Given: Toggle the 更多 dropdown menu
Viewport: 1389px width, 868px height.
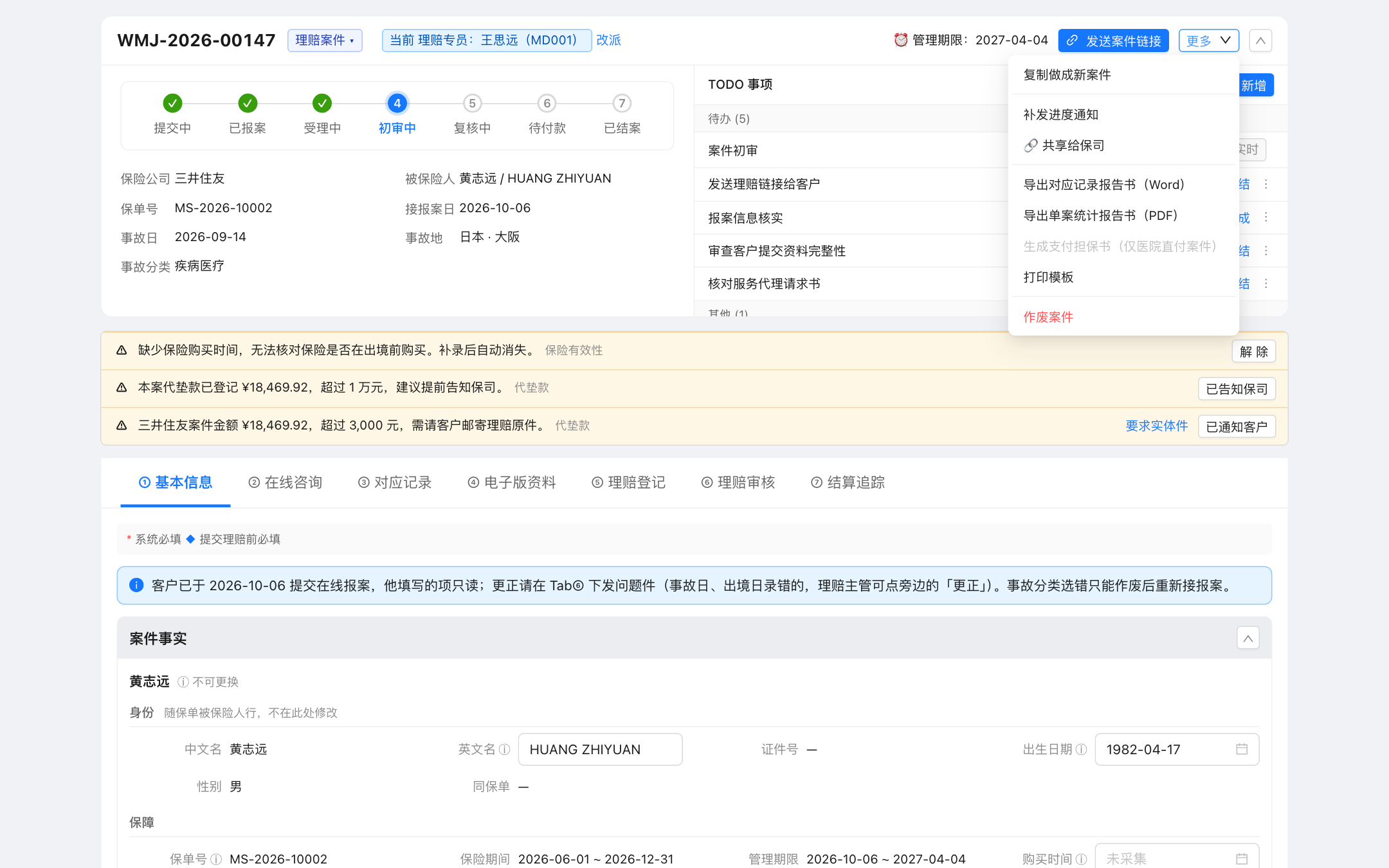Looking at the screenshot, I should click(1208, 41).
